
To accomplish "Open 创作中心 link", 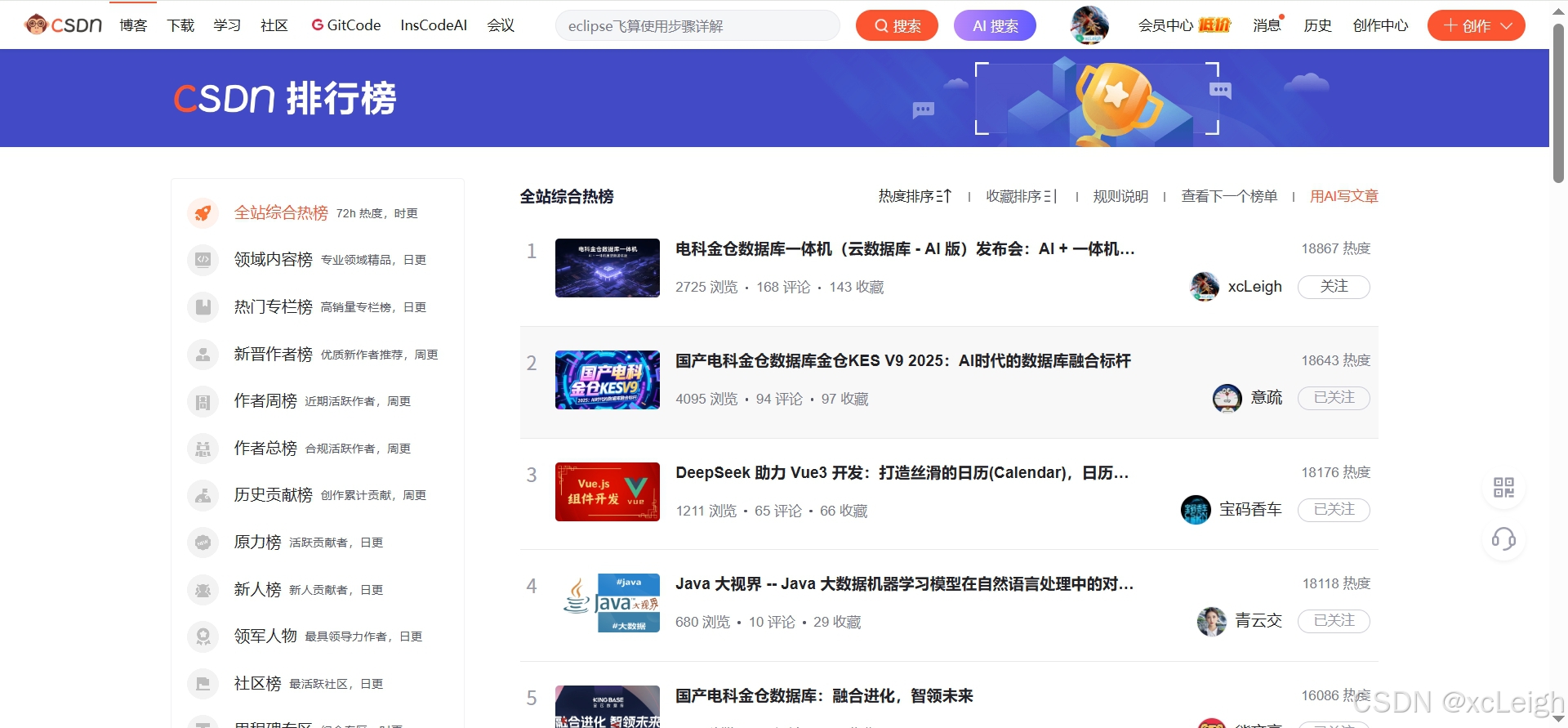I will point(1380,25).
